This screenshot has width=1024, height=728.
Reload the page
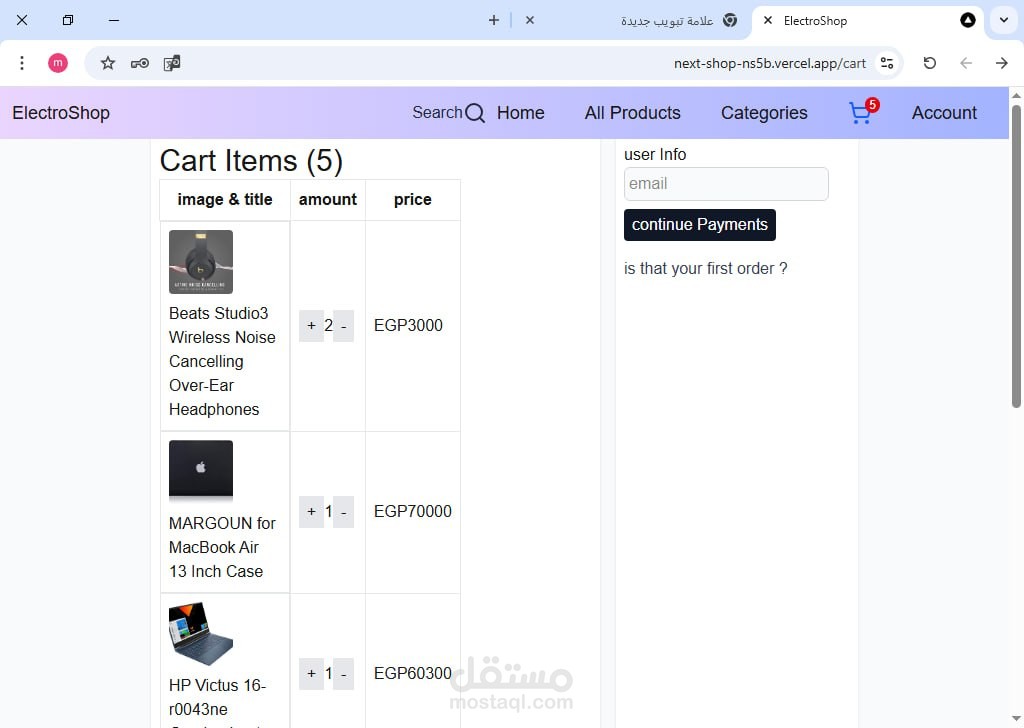(930, 63)
